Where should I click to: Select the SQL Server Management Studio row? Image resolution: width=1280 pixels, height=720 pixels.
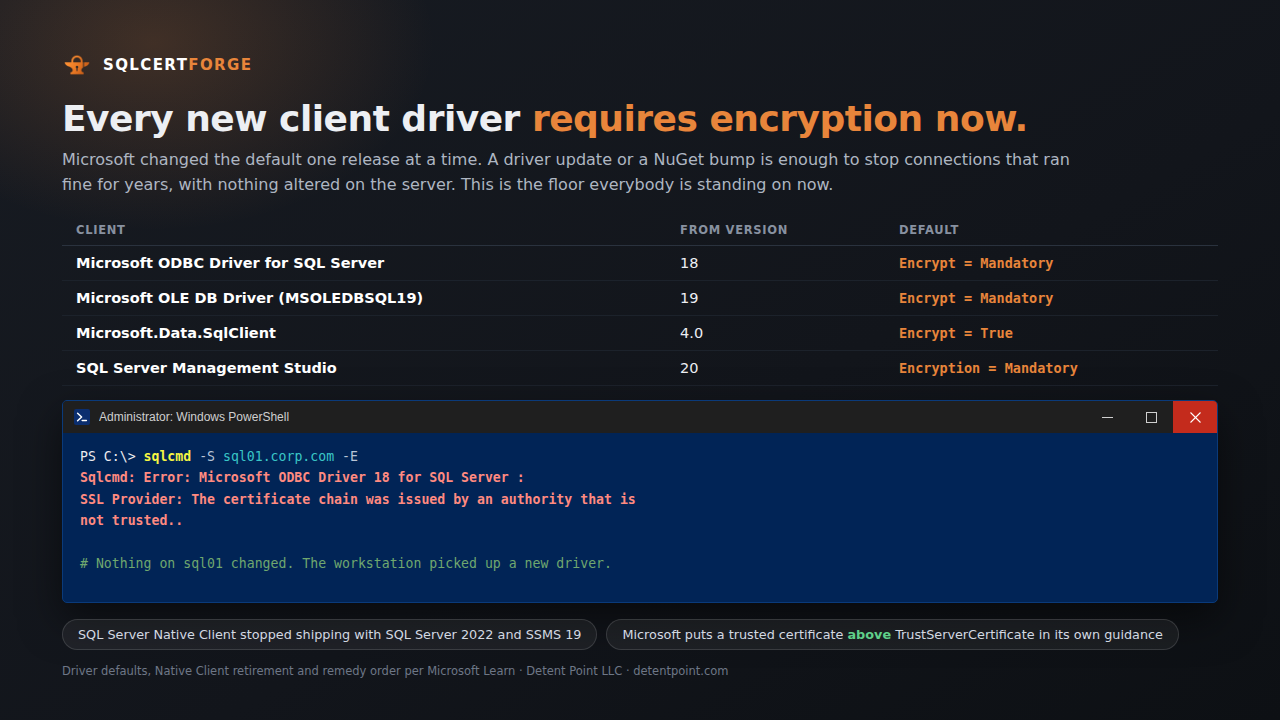point(640,368)
